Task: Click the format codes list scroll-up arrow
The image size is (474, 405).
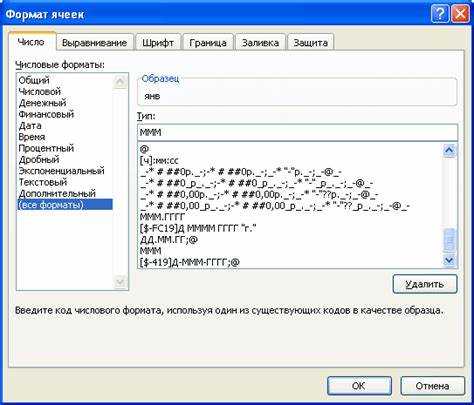Action: (x=449, y=150)
